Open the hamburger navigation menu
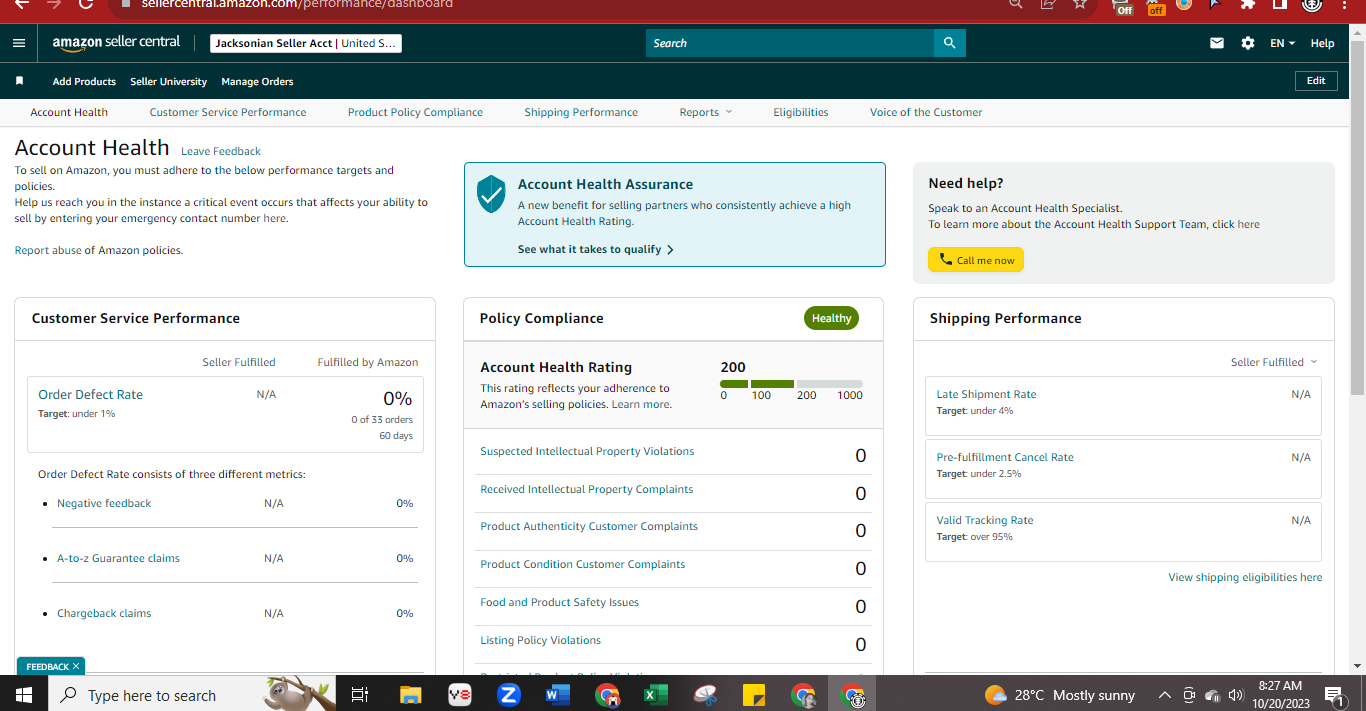Screen dimensions: 1366x711 (19, 43)
